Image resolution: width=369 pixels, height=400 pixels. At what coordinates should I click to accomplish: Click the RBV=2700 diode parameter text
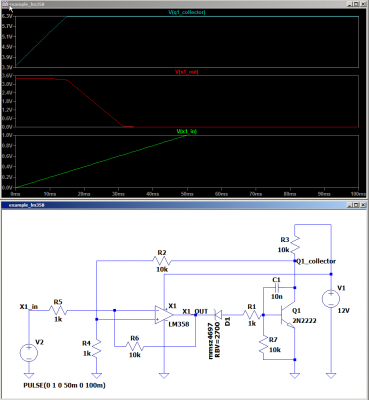pyautogui.click(x=218, y=340)
